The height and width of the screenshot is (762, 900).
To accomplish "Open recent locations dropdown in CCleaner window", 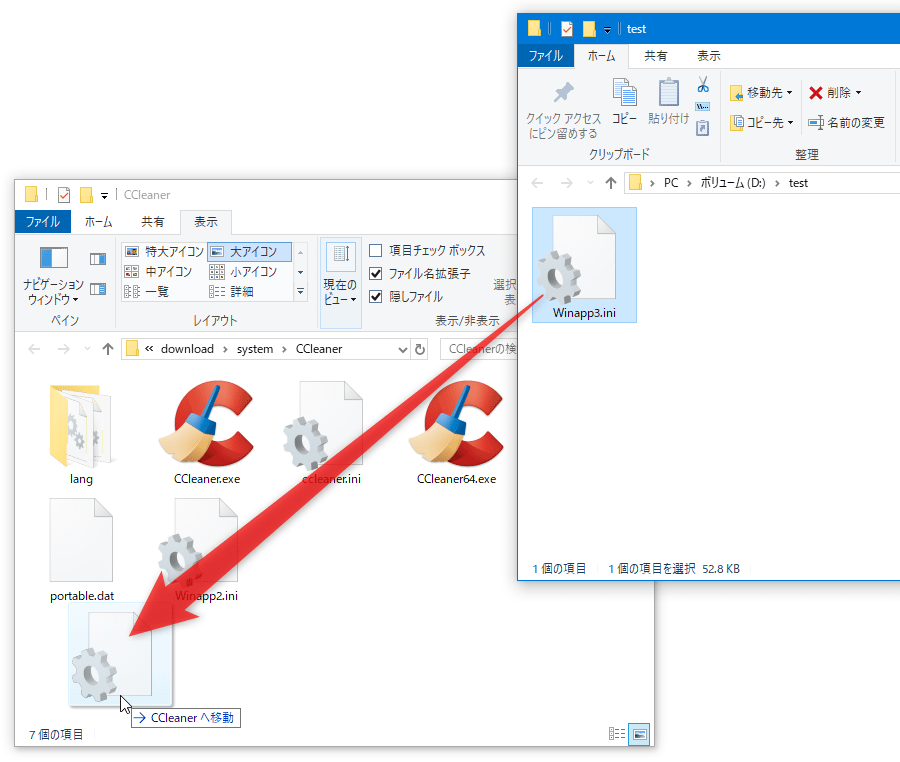I will coord(87,349).
